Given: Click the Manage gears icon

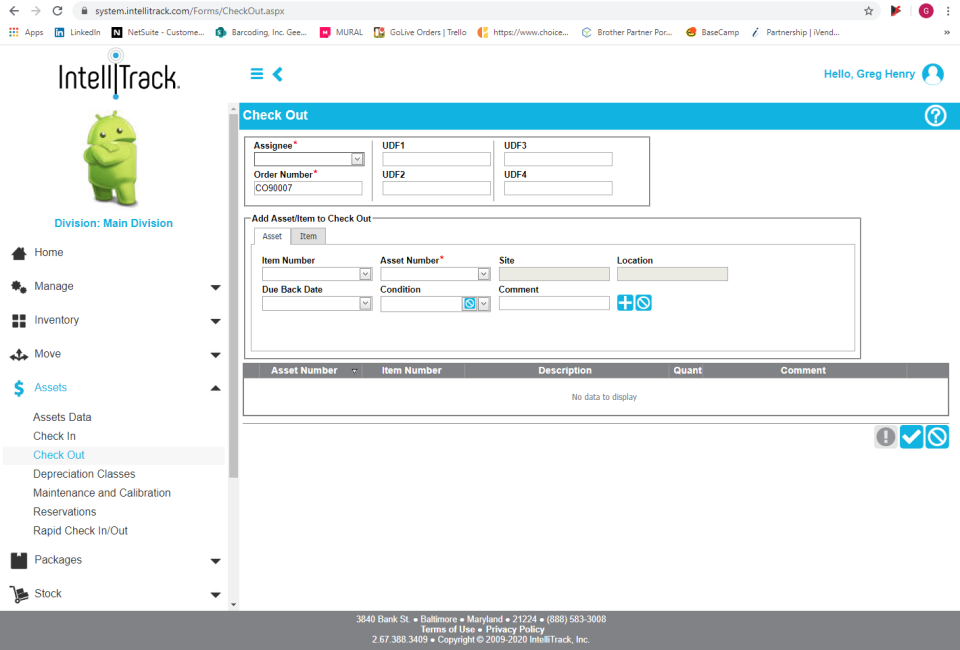Looking at the screenshot, I should (19, 286).
